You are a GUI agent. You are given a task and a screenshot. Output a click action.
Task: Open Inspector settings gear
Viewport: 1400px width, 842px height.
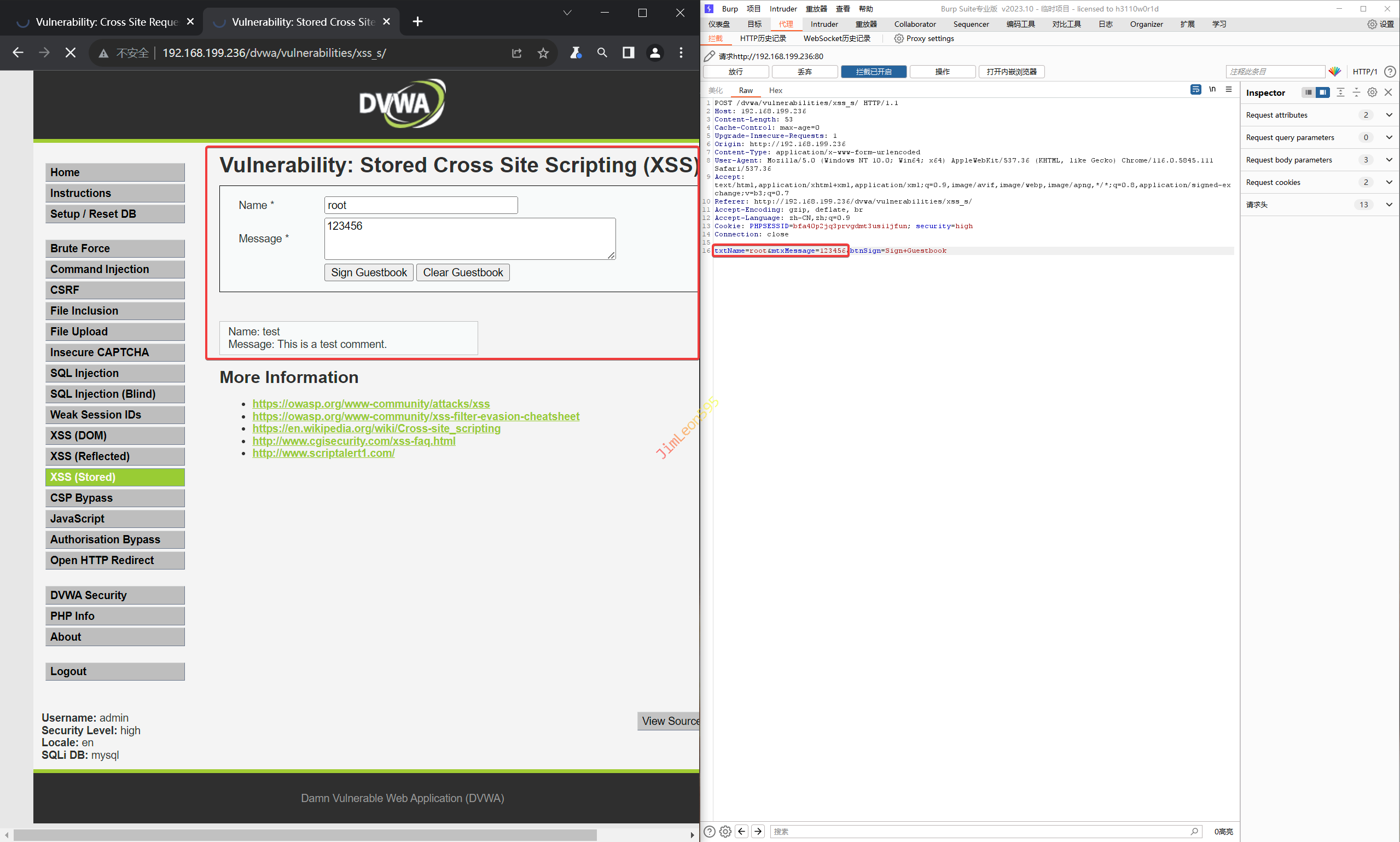pos(1372,92)
